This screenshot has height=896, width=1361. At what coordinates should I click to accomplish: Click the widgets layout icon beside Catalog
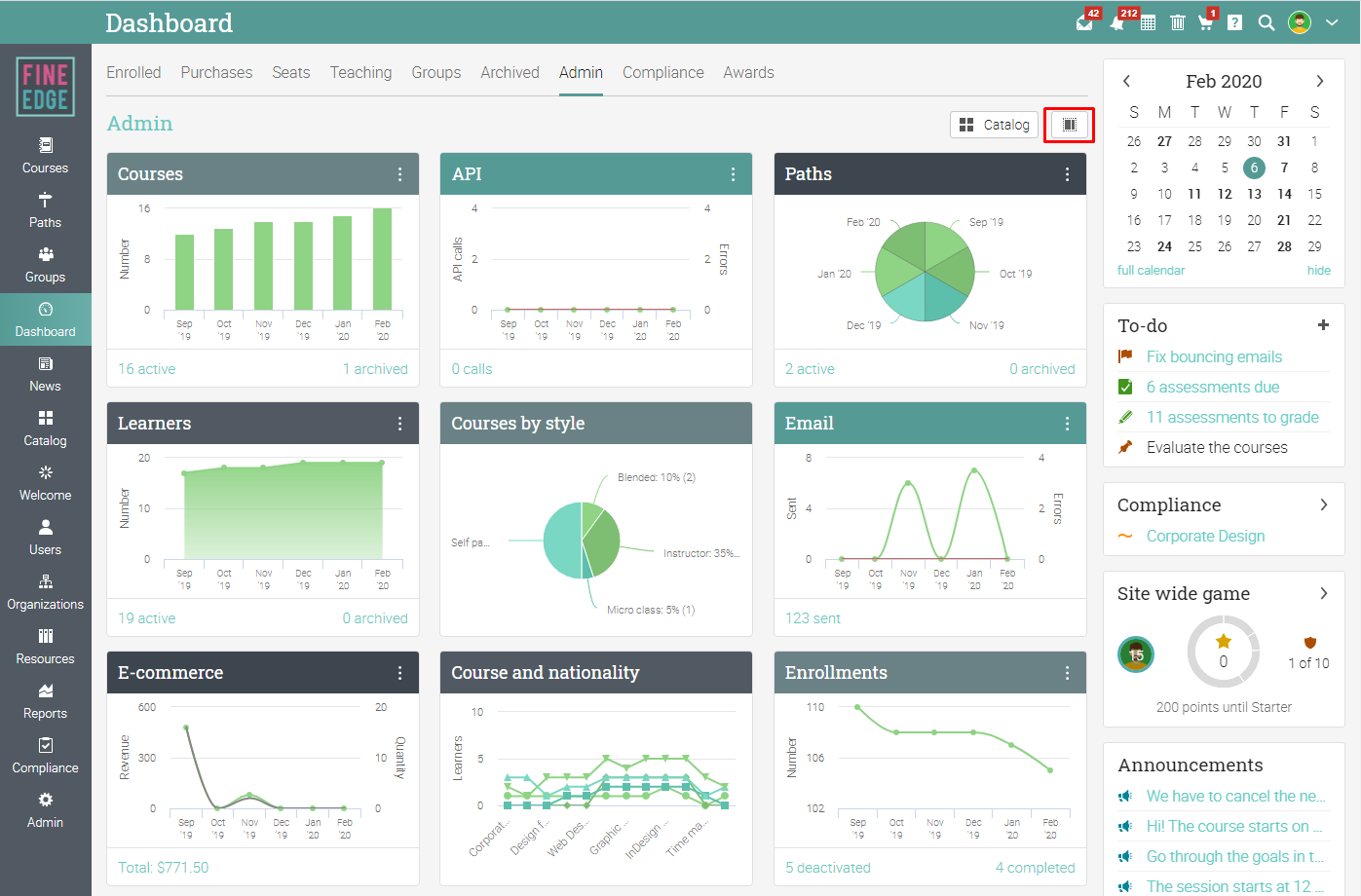(1069, 125)
